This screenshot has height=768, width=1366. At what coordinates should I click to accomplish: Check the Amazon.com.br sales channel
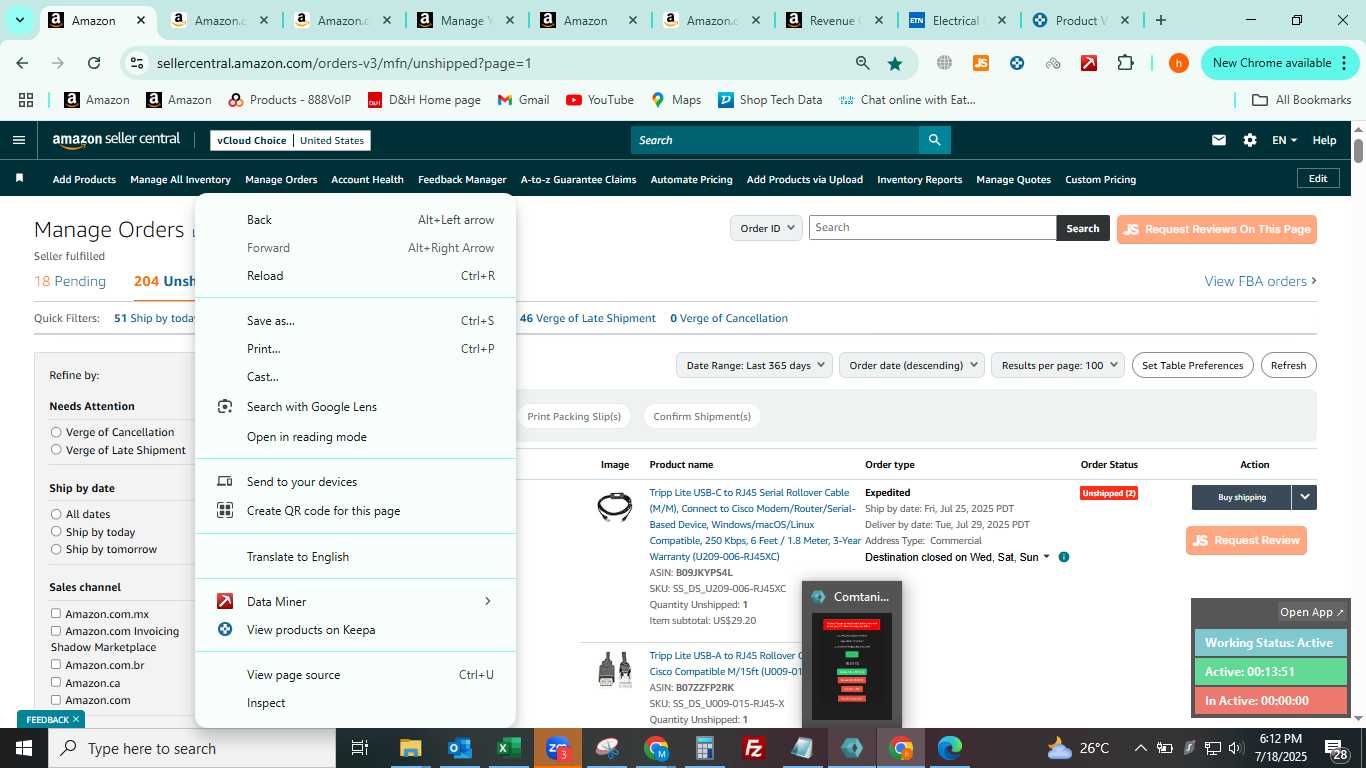(56, 665)
